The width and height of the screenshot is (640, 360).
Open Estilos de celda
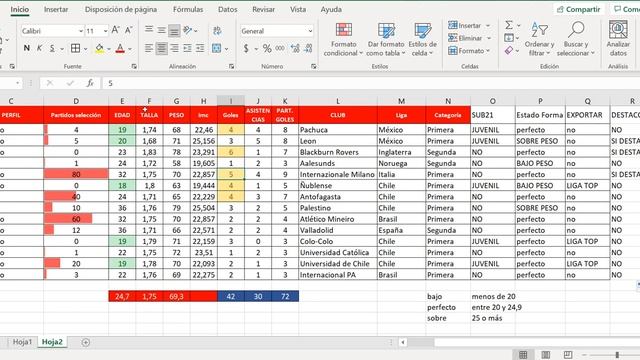point(422,40)
